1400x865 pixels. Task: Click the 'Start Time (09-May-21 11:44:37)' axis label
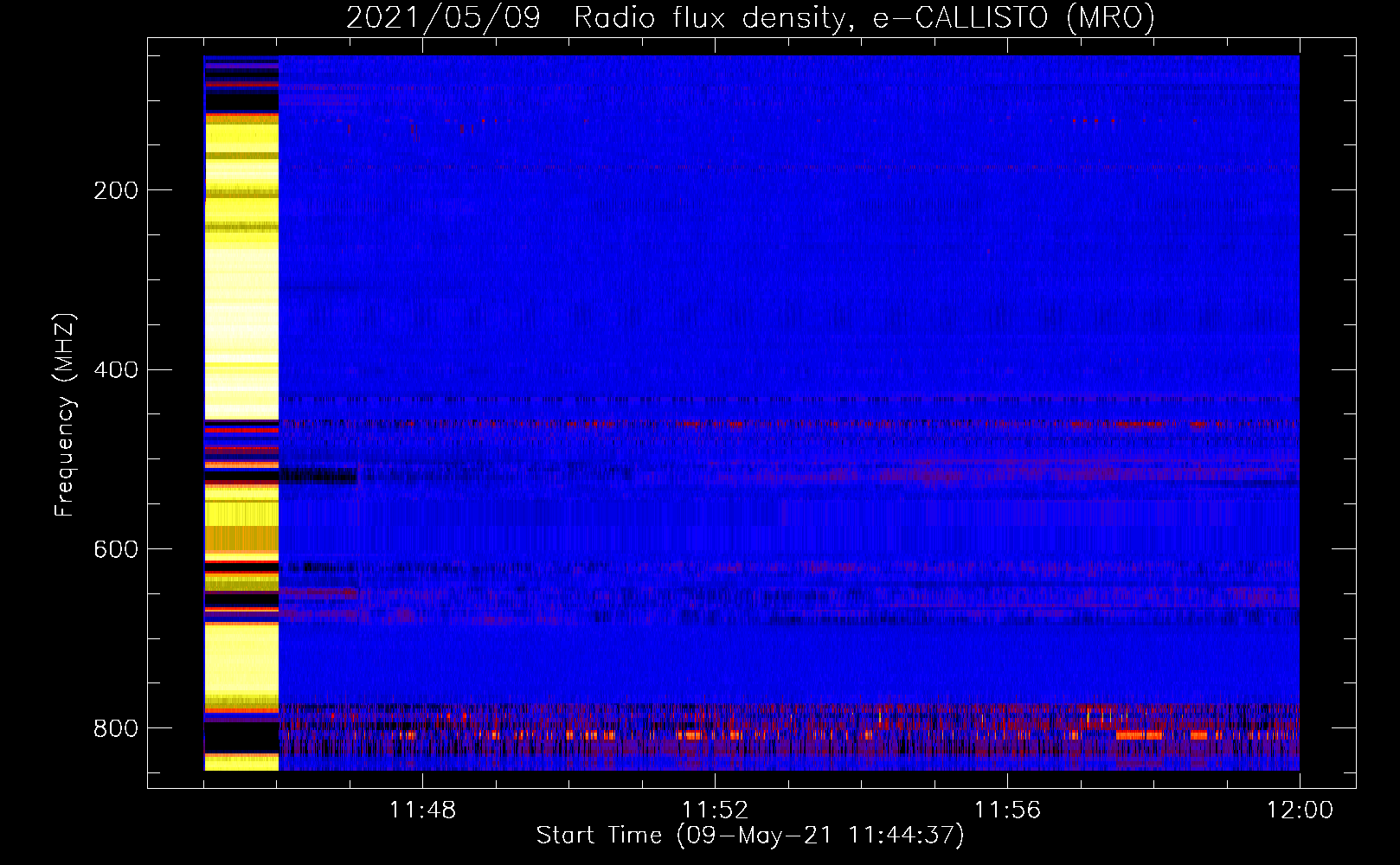pos(750,836)
